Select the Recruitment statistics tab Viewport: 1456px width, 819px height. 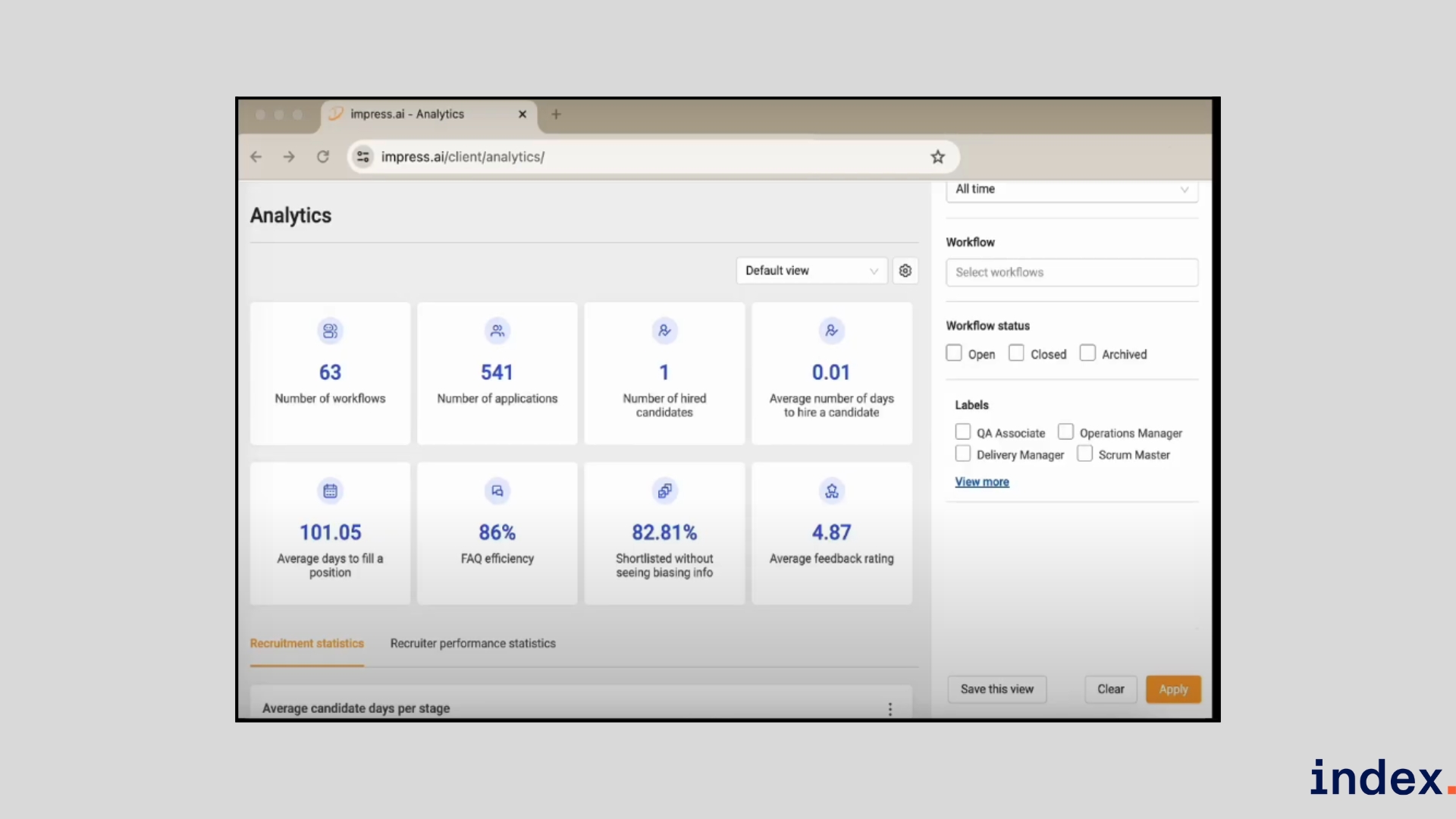[306, 643]
